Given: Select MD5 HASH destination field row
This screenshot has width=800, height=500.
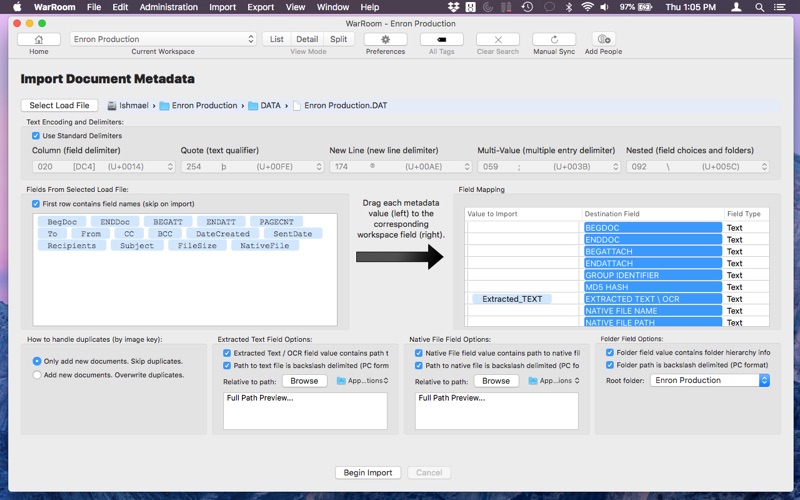Looking at the screenshot, I should tap(653, 287).
